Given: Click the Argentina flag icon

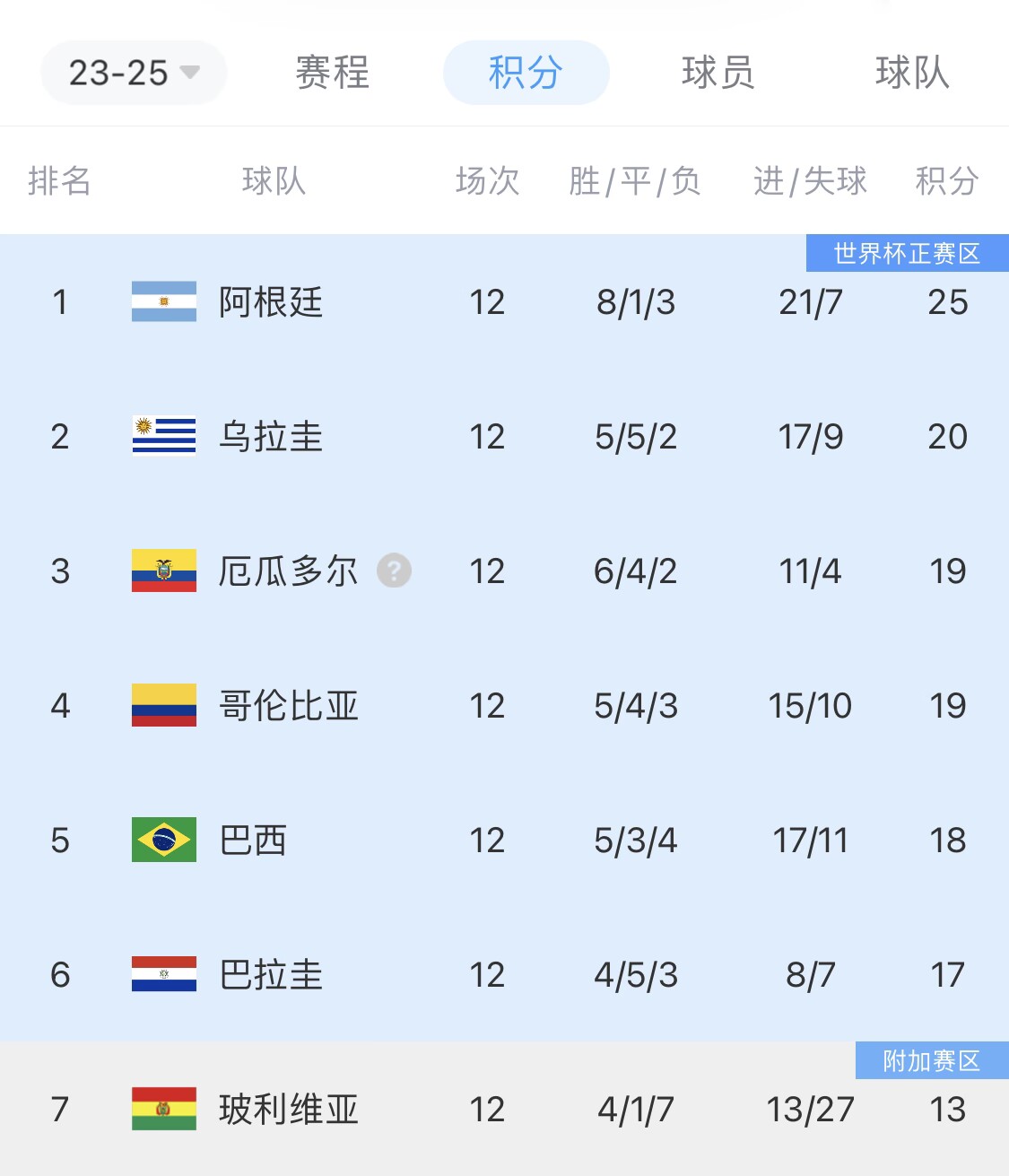Looking at the screenshot, I should click(x=164, y=302).
